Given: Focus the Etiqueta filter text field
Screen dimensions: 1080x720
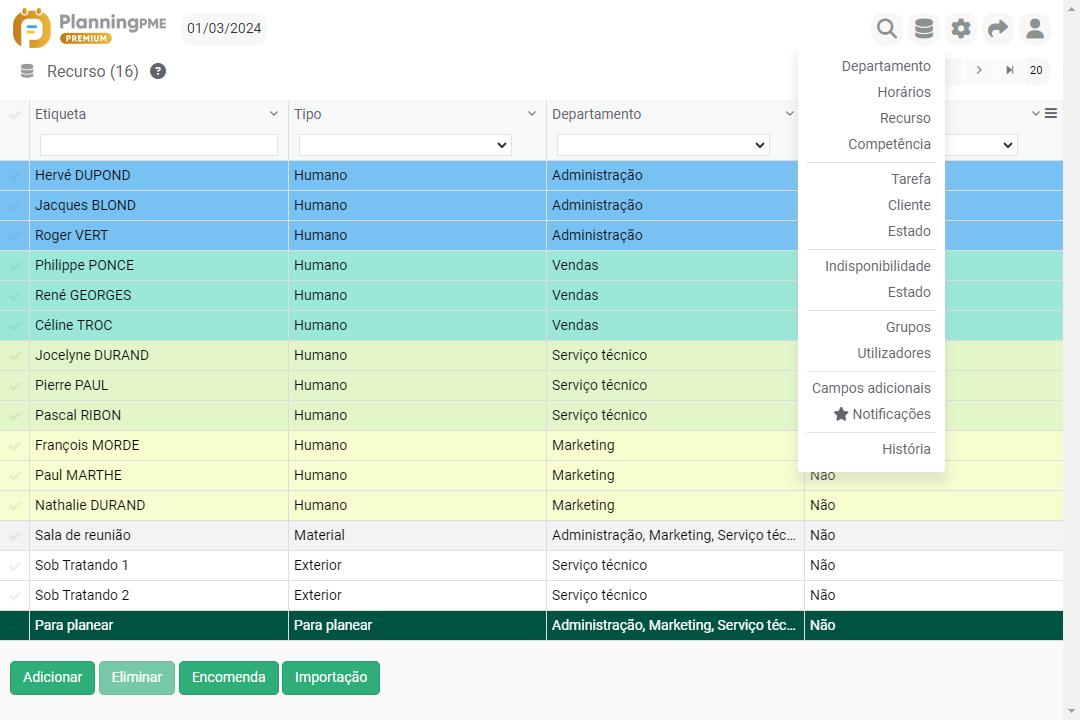Looking at the screenshot, I should click(x=159, y=145).
